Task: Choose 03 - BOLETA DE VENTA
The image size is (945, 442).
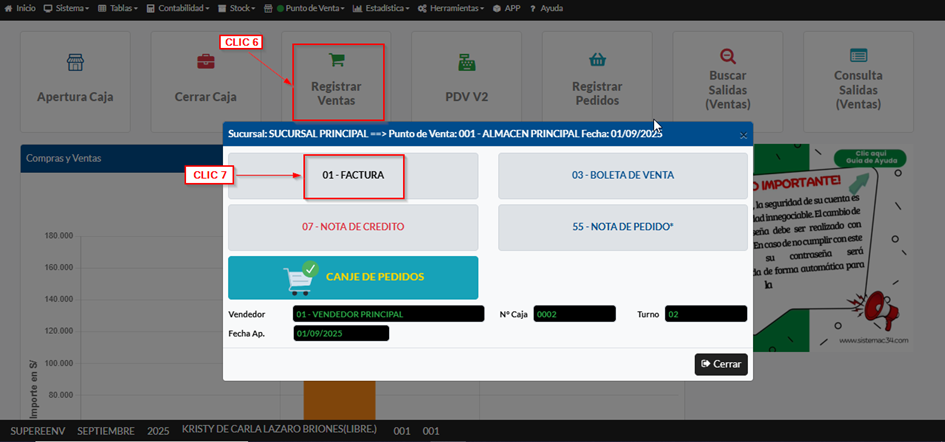Action: [622, 176]
